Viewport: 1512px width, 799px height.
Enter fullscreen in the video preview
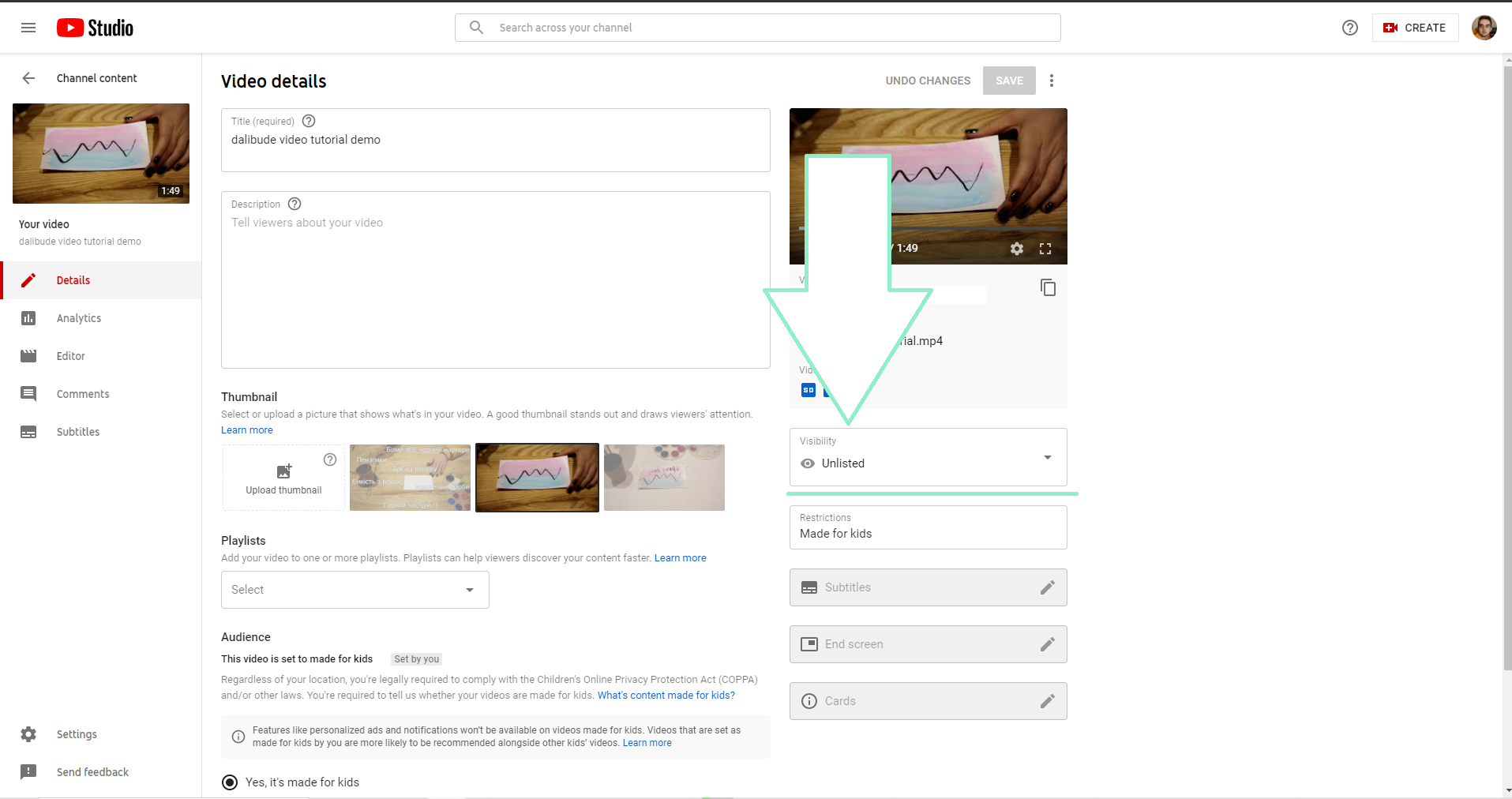[1045, 249]
